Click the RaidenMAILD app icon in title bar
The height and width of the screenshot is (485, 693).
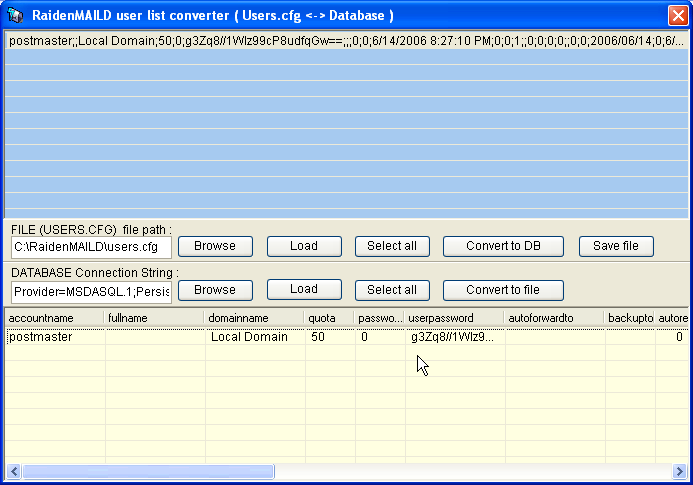coord(15,15)
